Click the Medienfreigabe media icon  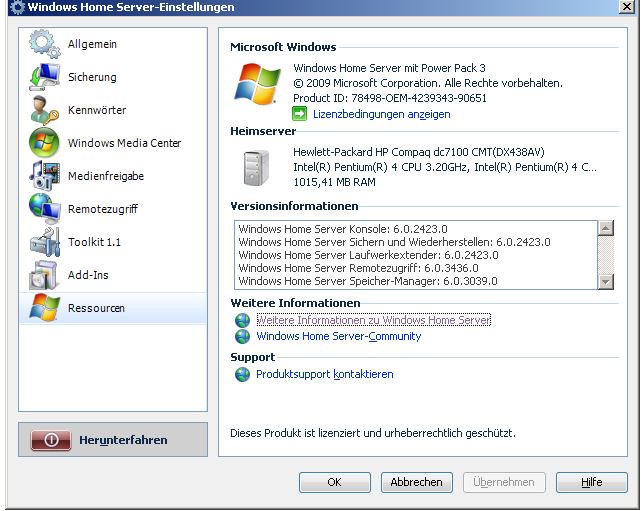click(x=44, y=176)
